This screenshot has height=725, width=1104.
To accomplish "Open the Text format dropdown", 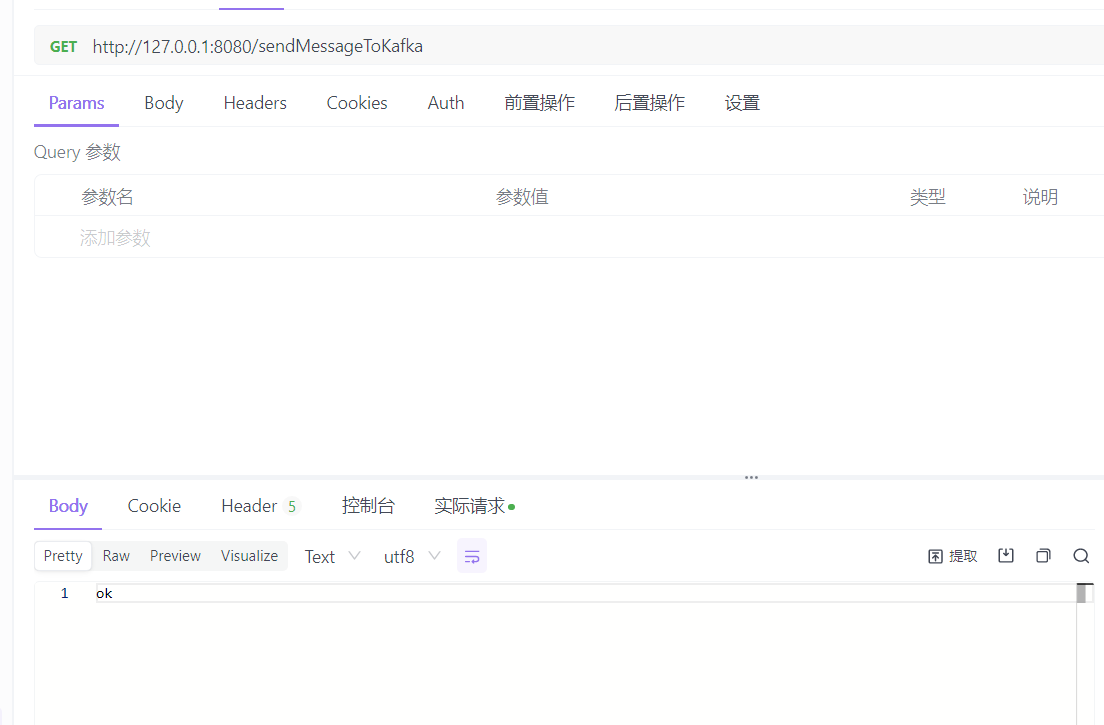I will click(x=332, y=557).
